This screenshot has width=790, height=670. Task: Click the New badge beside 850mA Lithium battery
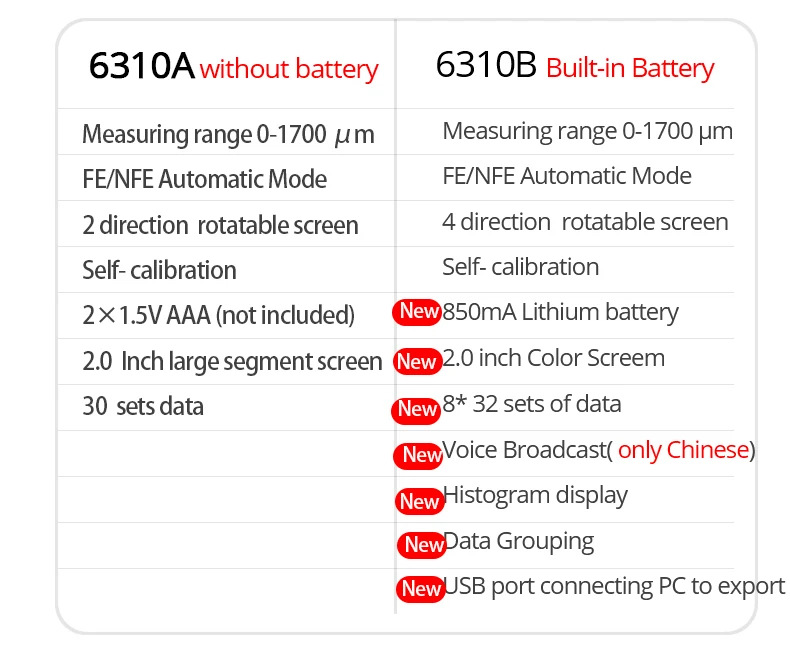pos(417,312)
